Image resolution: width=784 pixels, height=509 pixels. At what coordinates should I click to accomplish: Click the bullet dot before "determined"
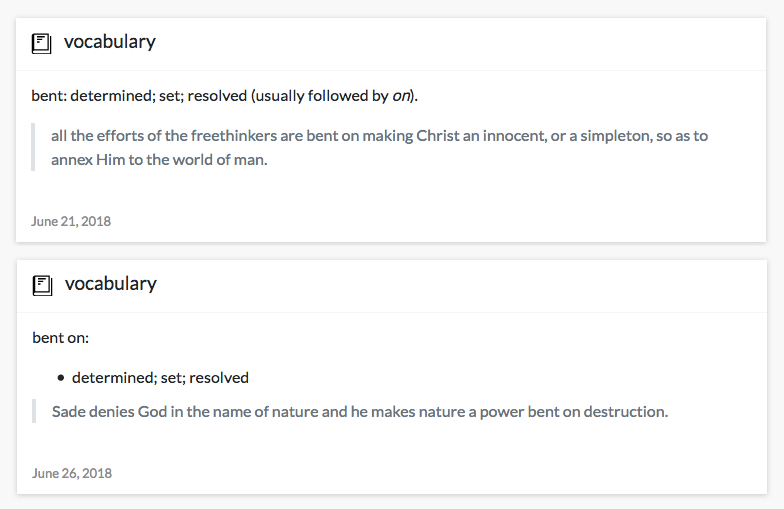click(x=61, y=378)
